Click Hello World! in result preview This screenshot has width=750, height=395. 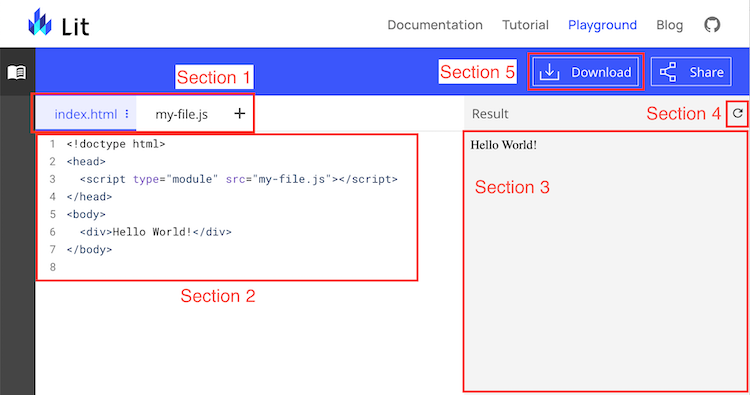point(504,145)
